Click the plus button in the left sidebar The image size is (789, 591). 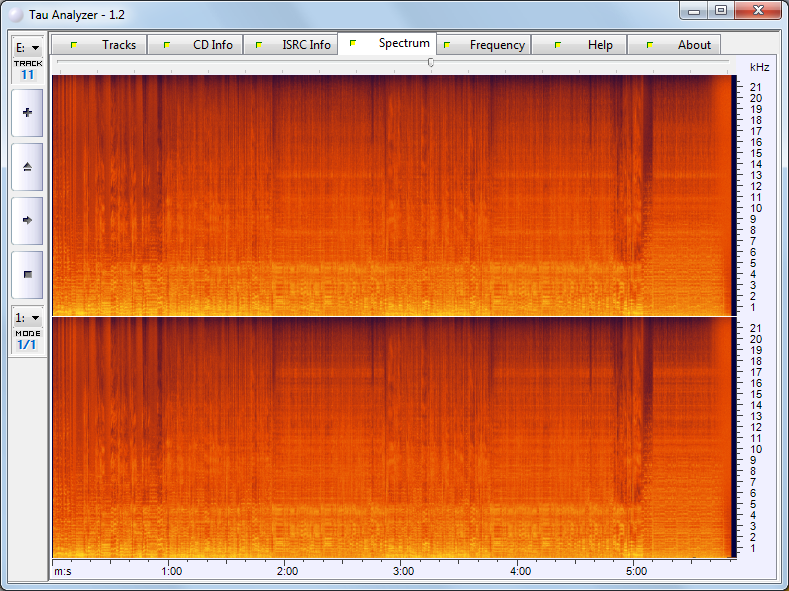pyautogui.click(x=27, y=113)
